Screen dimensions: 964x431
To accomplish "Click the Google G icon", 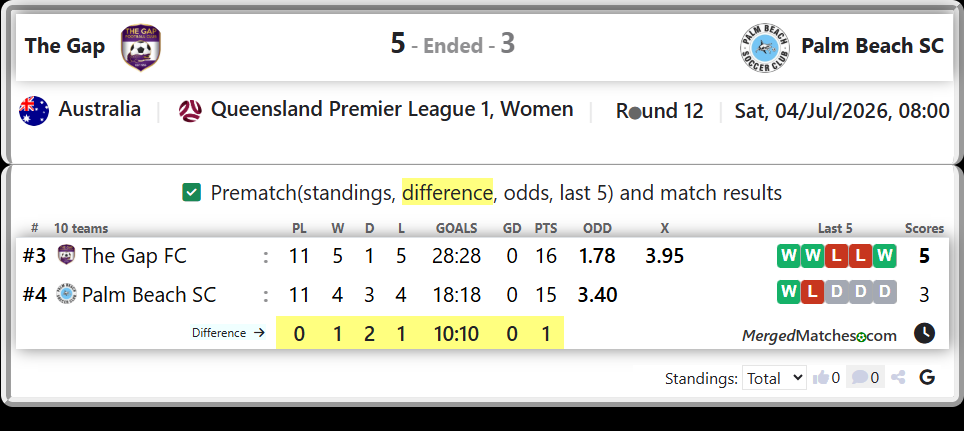I will pos(927,378).
